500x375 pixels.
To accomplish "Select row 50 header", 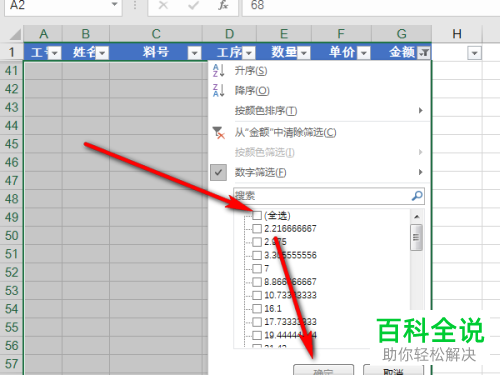I will 12,236.
